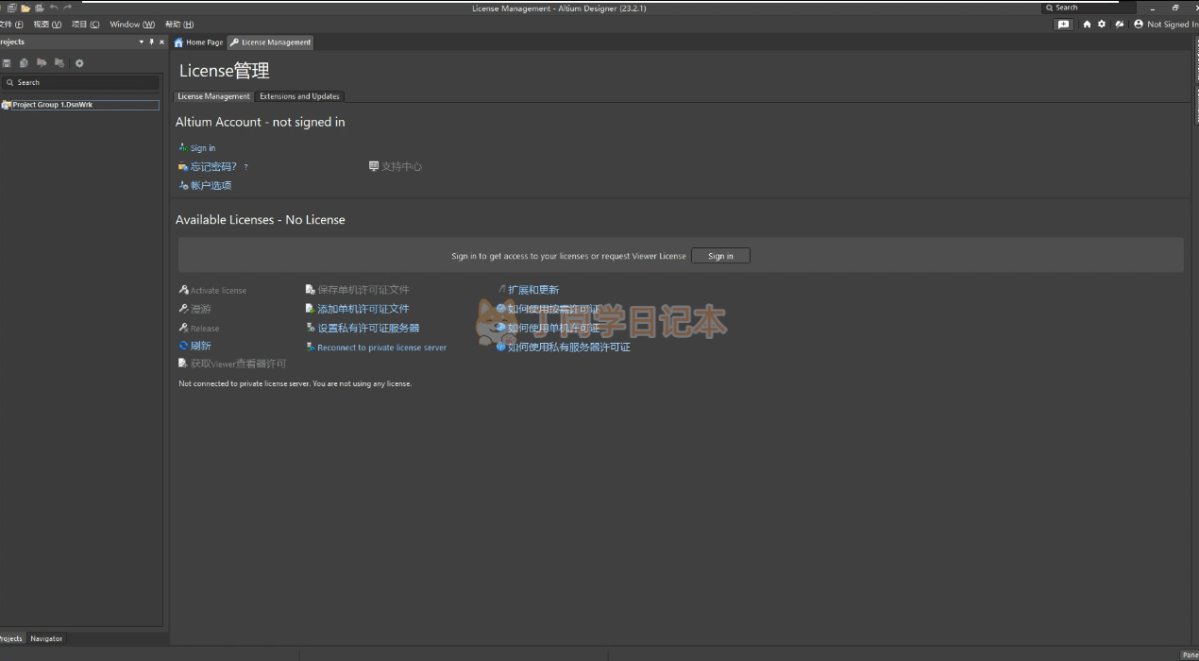Open the 视图 (V) menu
Viewport: 1199px width, 661px height.
pos(47,24)
